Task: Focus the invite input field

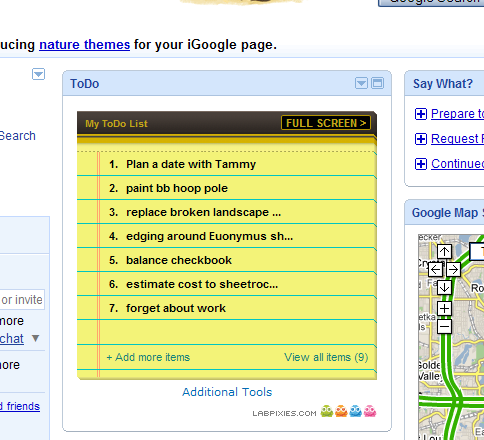Action: point(22,300)
